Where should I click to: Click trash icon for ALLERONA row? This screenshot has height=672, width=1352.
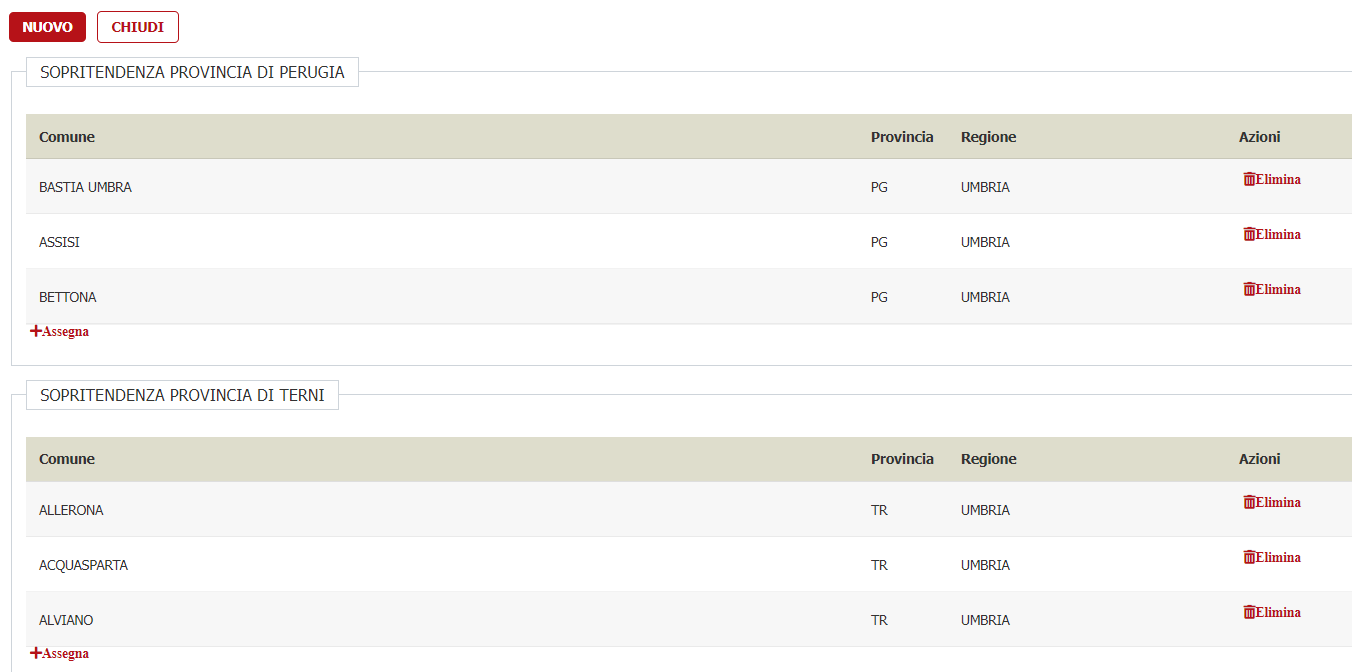(1249, 503)
